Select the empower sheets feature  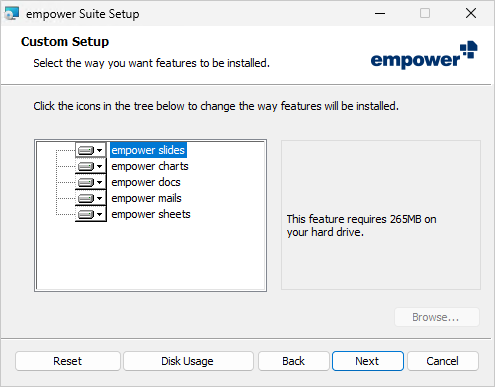[x=151, y=214]
